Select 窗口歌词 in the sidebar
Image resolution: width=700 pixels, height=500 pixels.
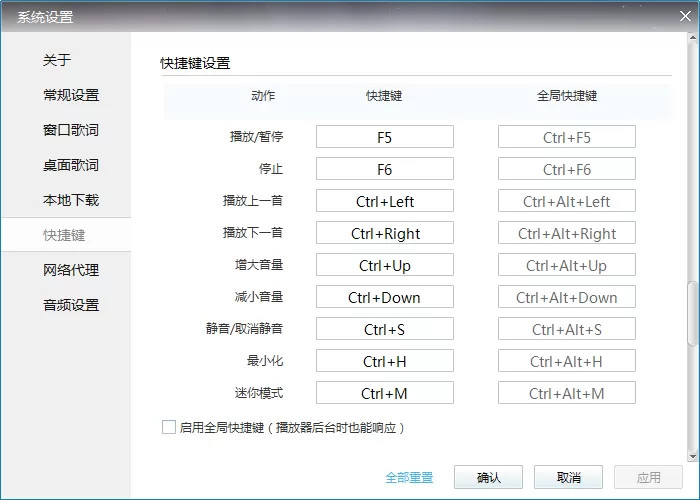(x=71, y=130)
